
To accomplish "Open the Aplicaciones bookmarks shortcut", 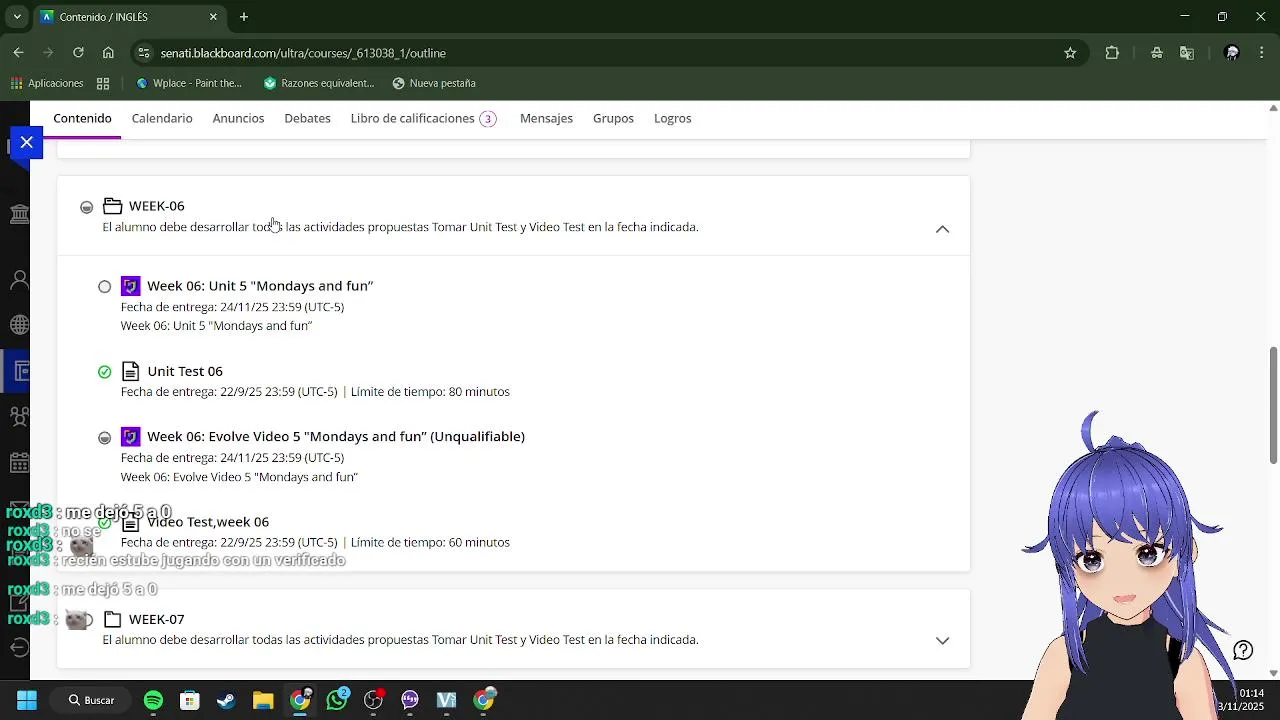I will coord(47,83).
